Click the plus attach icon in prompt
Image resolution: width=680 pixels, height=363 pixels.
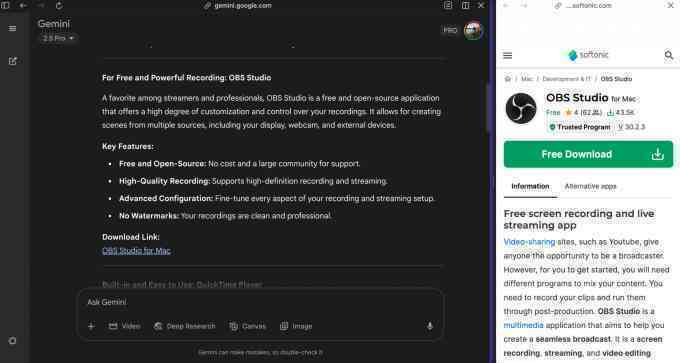[91, 326]
